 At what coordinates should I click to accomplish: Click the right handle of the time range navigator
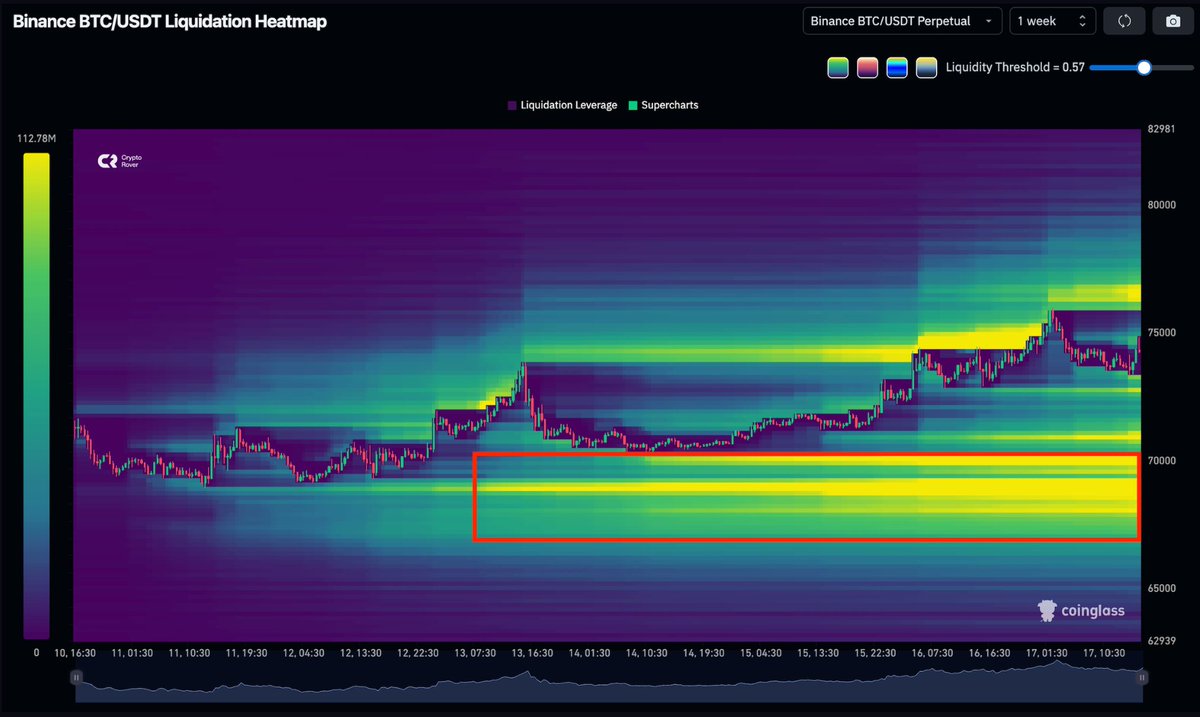1141,677
